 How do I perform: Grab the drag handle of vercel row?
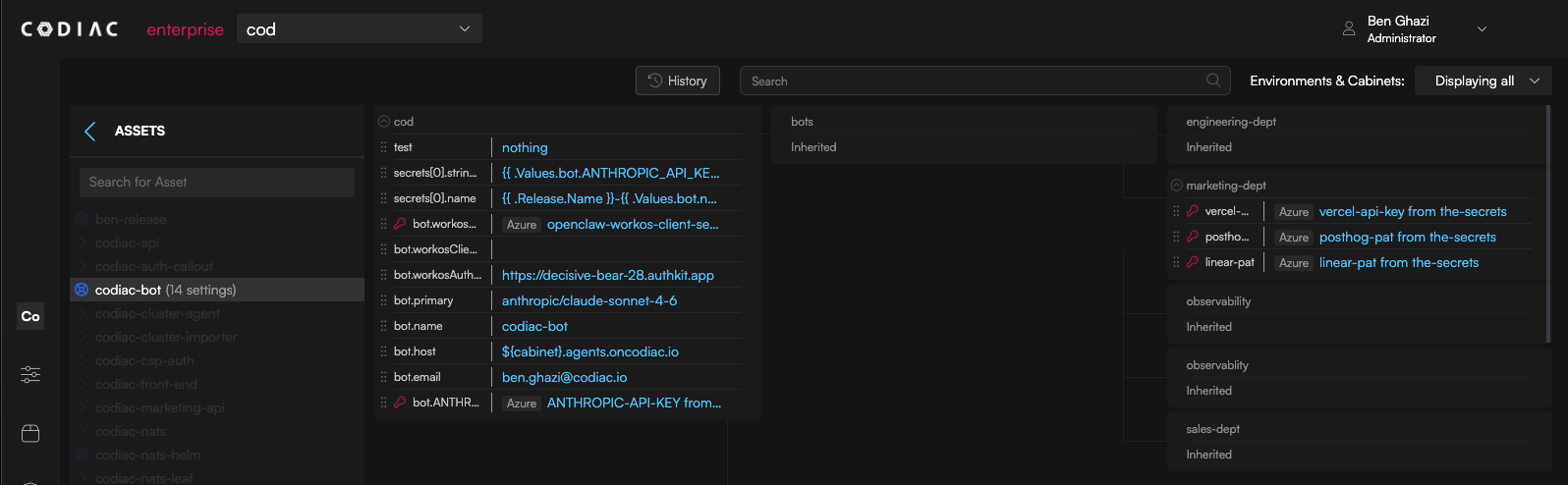point(1176,211)
